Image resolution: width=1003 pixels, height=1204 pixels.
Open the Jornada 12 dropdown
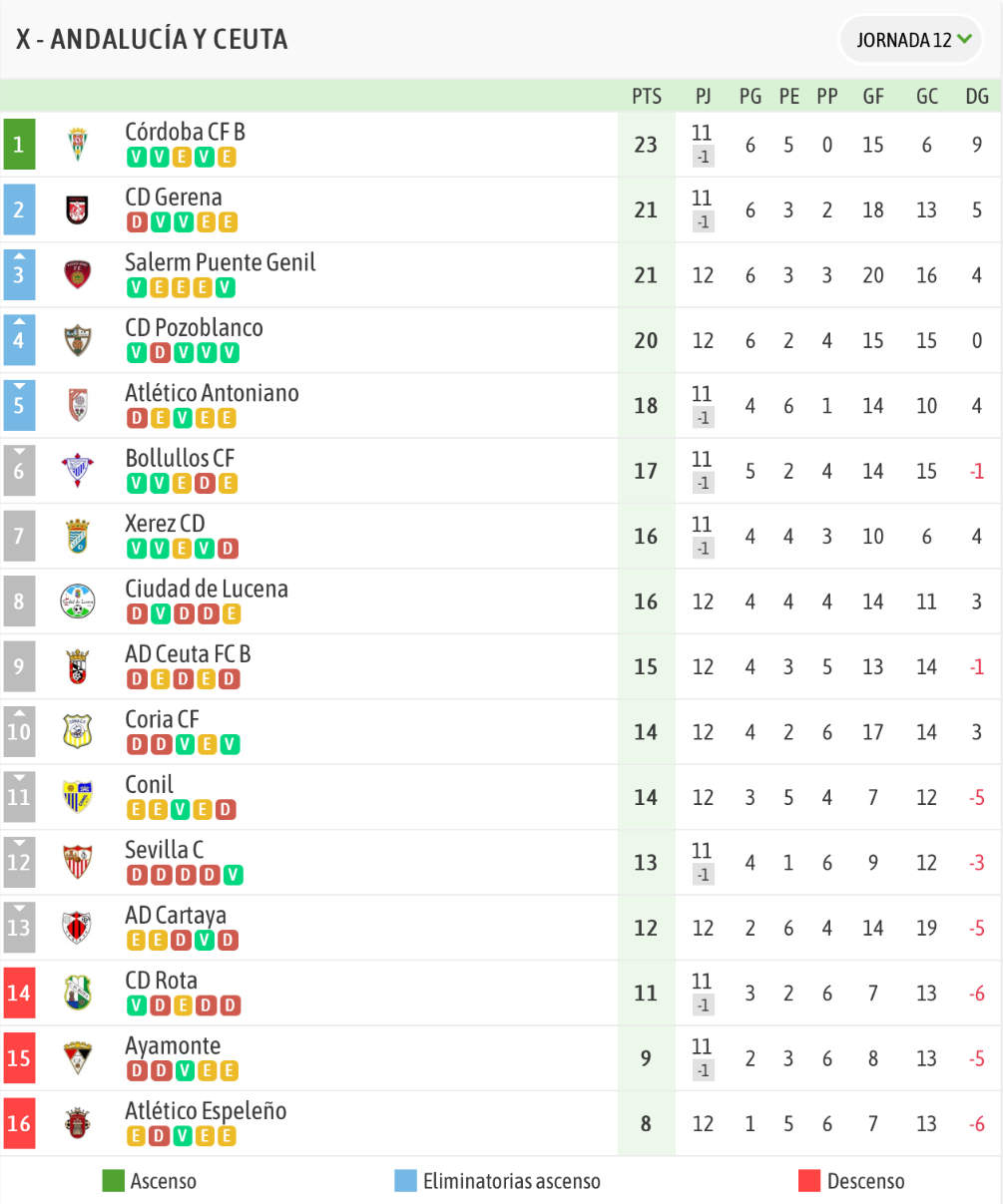point(912,40)
